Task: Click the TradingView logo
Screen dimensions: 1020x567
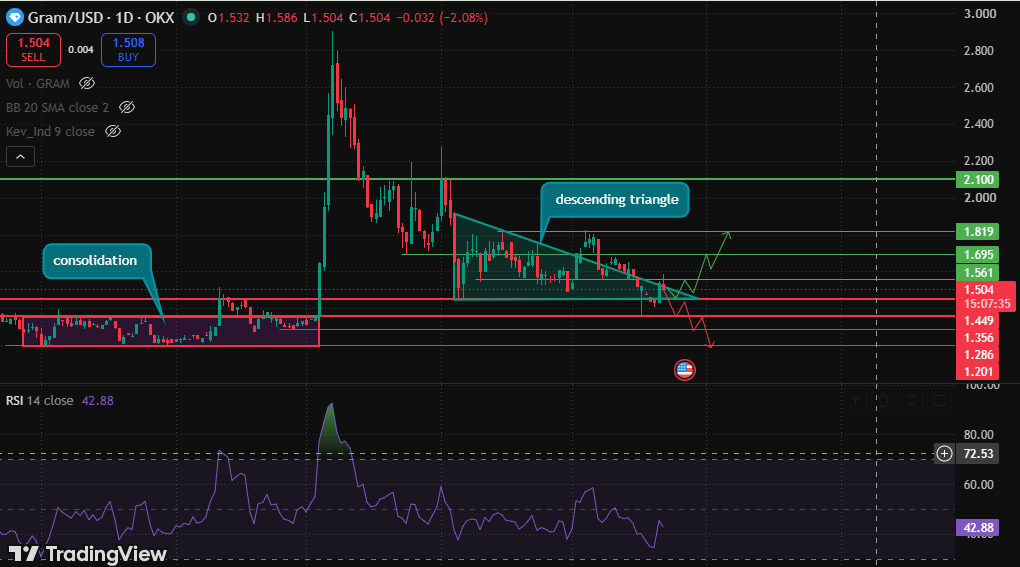Action: [x=88, y=554]
